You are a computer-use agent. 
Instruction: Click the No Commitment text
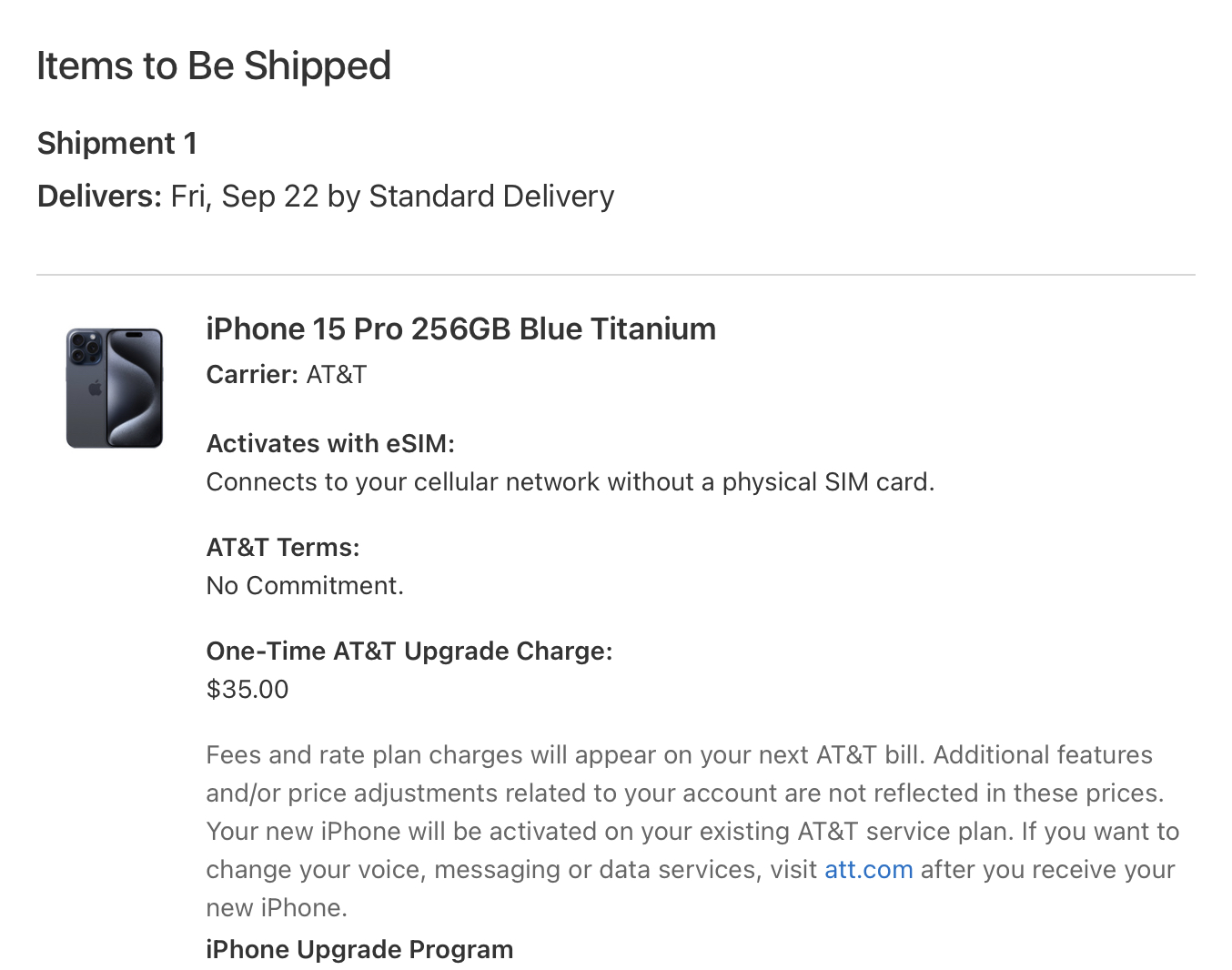pyautogui.click(x=305, y=586)
